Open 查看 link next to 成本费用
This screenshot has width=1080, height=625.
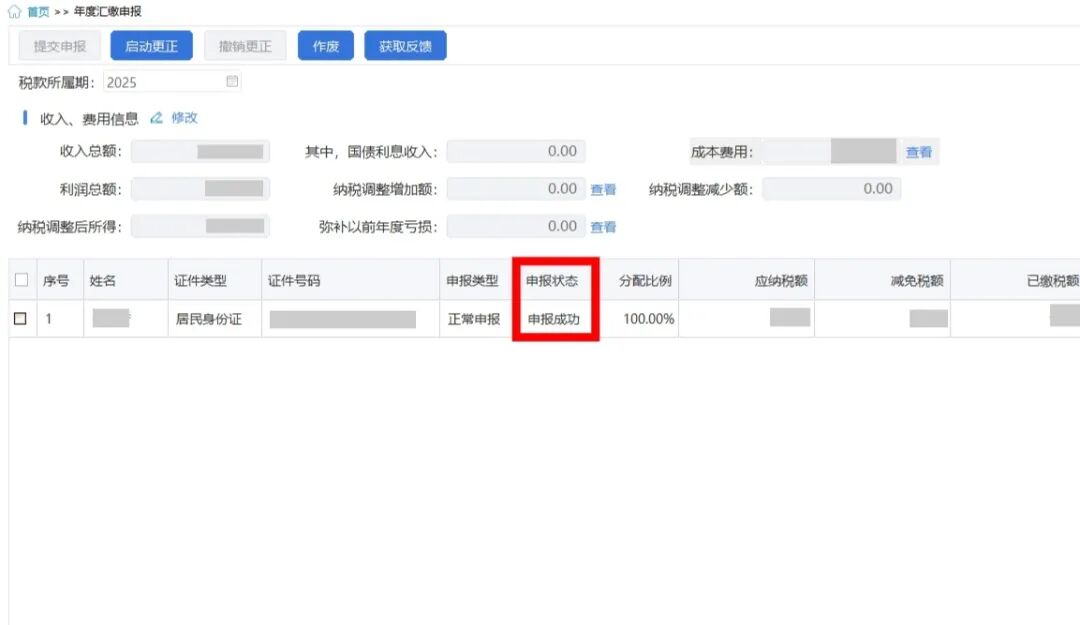(919, 152)
